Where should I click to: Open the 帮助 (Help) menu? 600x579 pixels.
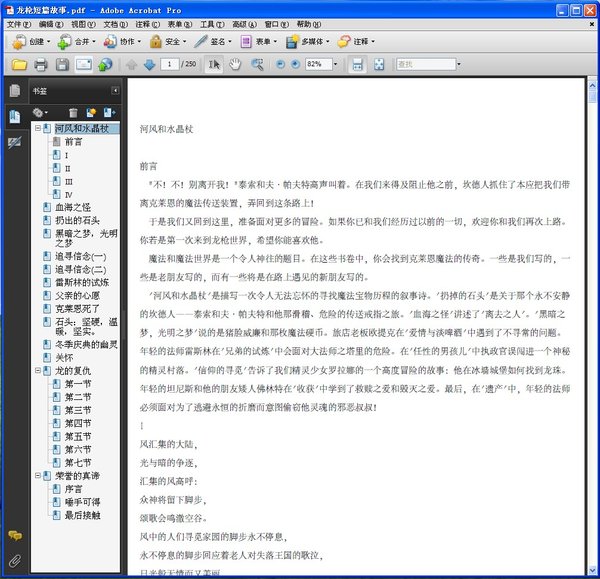pyautogui.click(x=309, y=24)
